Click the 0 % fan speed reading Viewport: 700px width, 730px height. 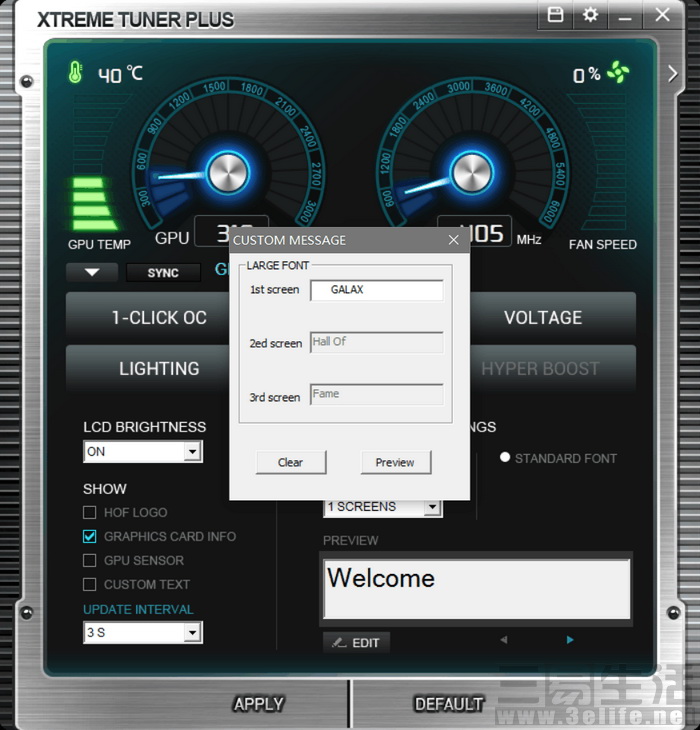[586, 74]
